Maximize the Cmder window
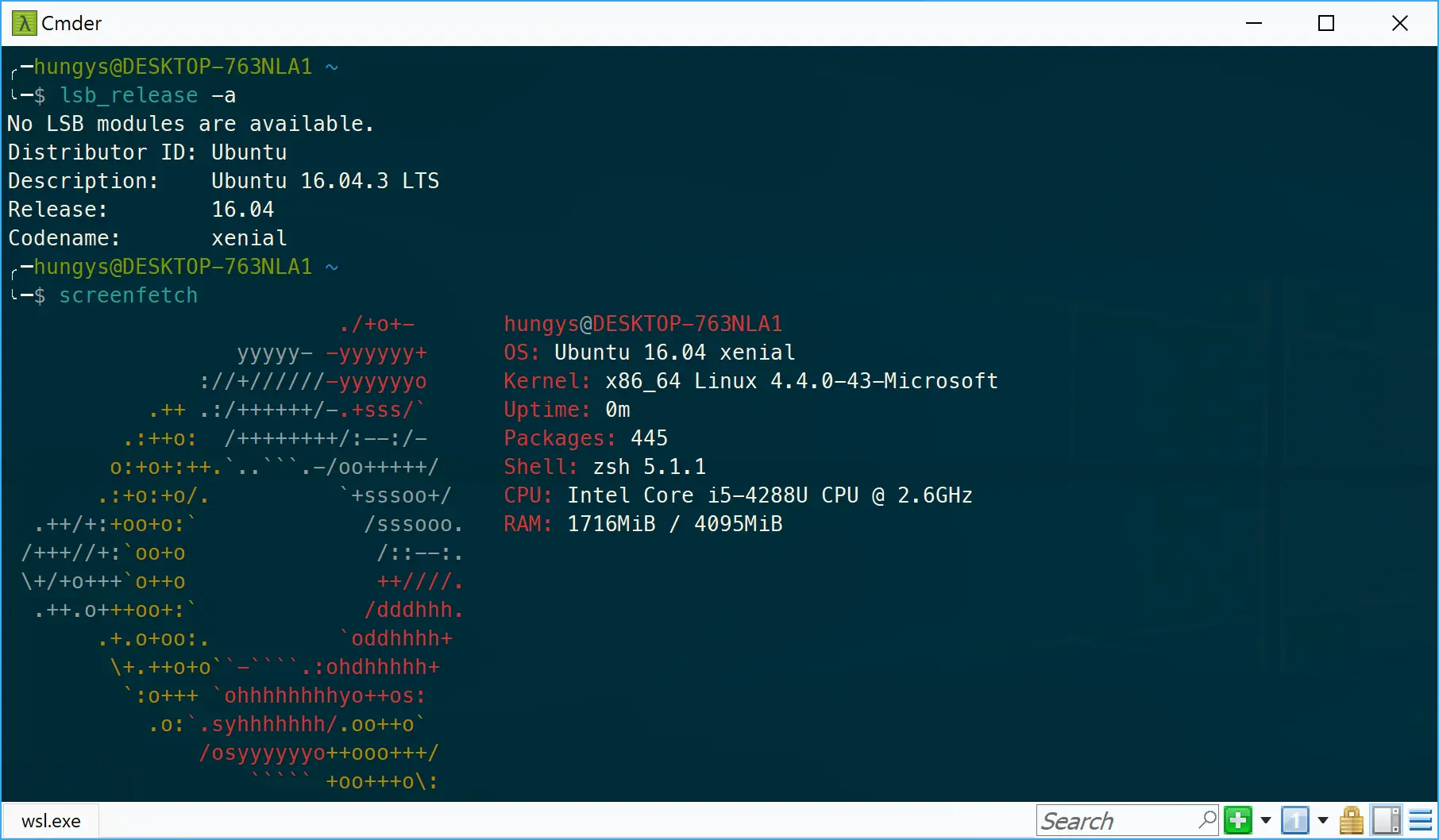Viewport: 1439px width, 840px height. tap(1326, 23)
